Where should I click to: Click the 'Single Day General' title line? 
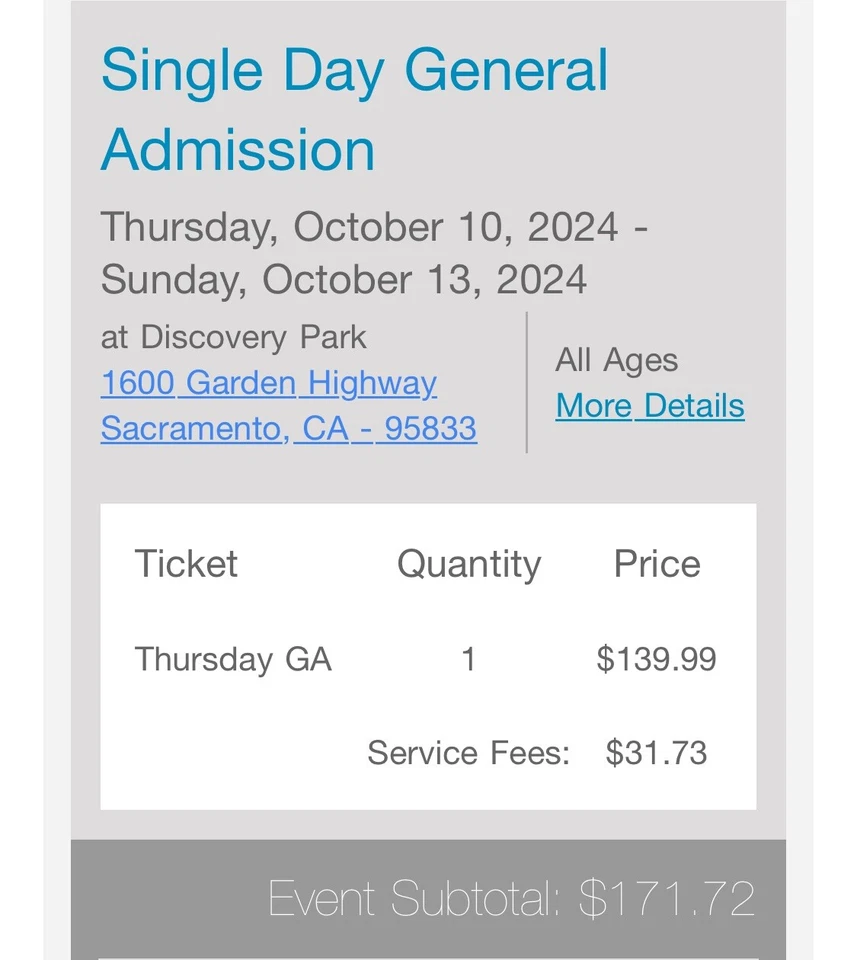coord(354,71)
